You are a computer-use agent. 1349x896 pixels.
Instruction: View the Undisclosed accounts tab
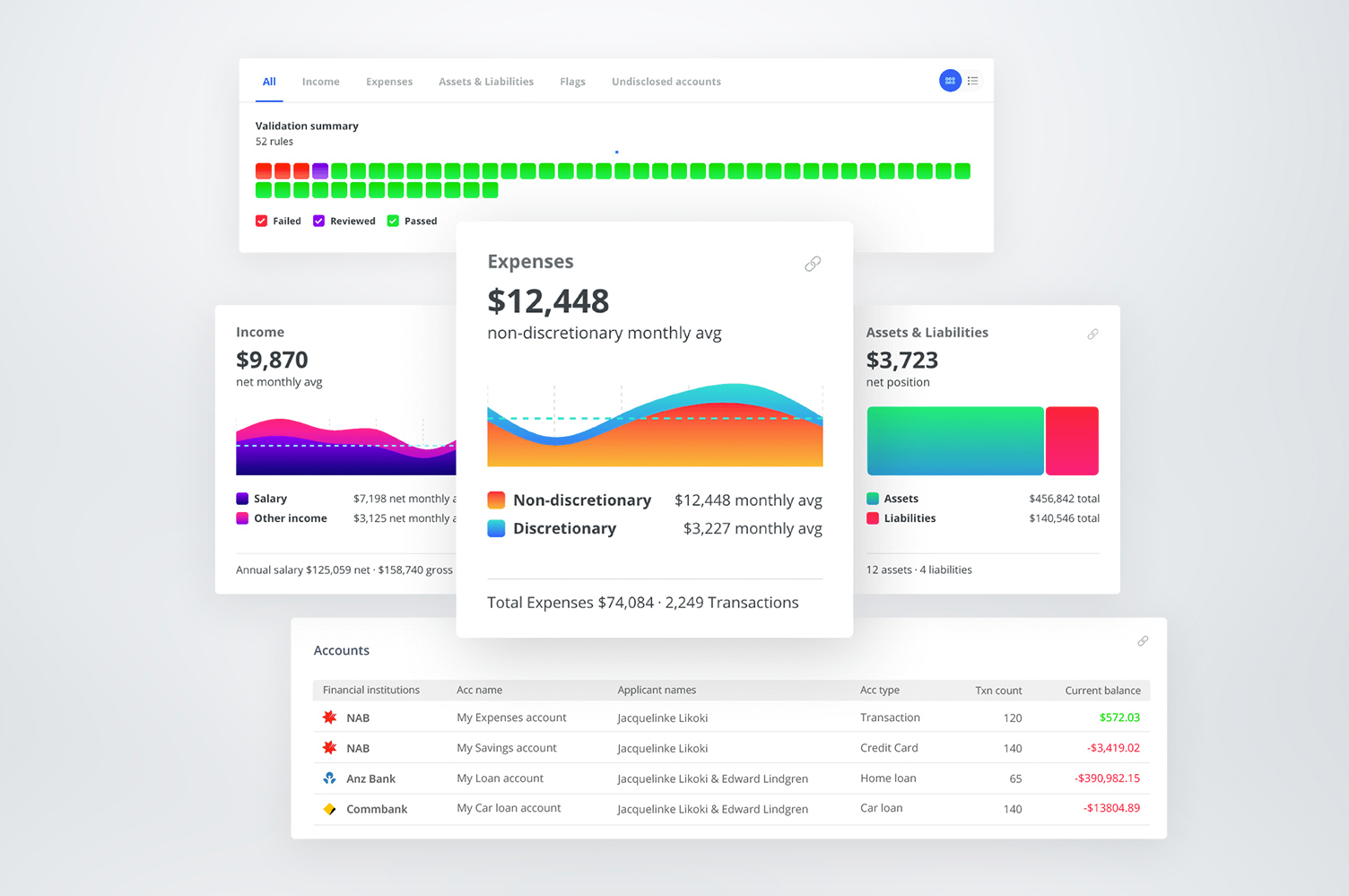point(666,82)
